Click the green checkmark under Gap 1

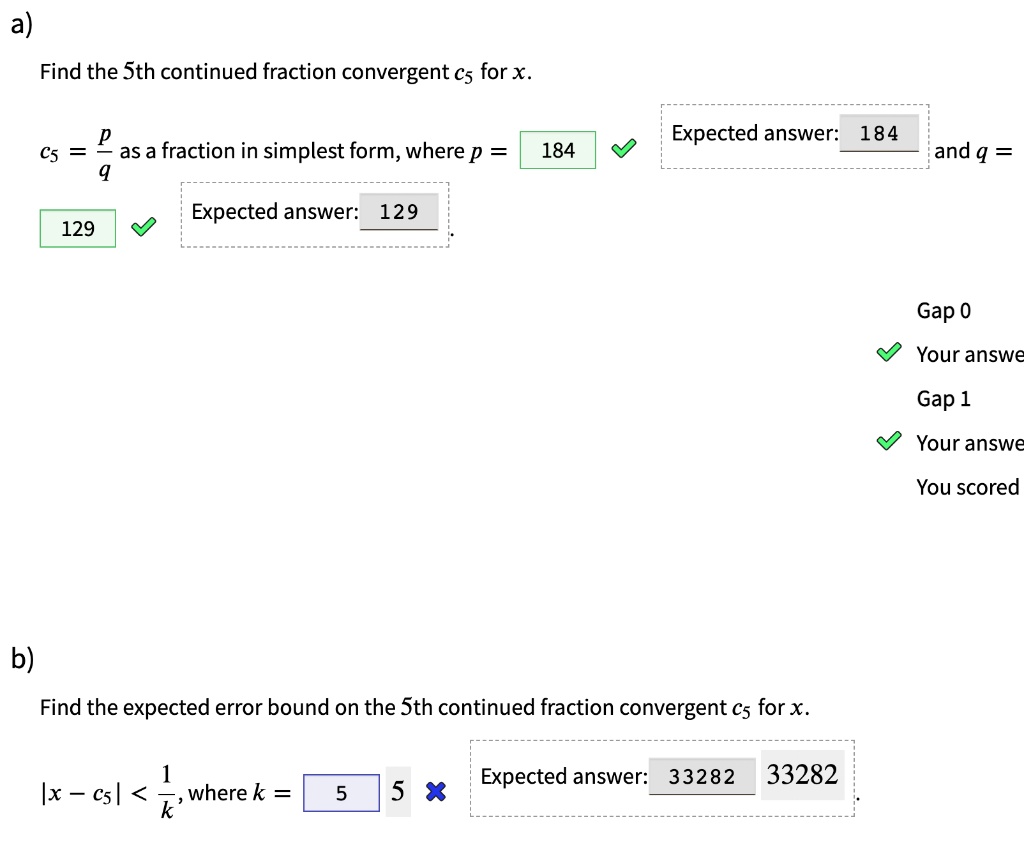coord(889,441)
